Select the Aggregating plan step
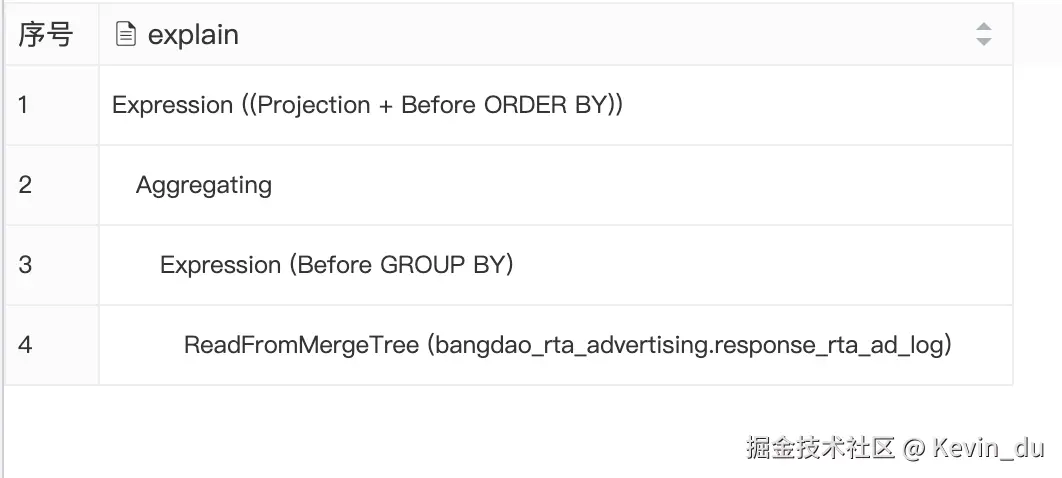Screen dimensions: 1062x478 [x=204, y=185]
